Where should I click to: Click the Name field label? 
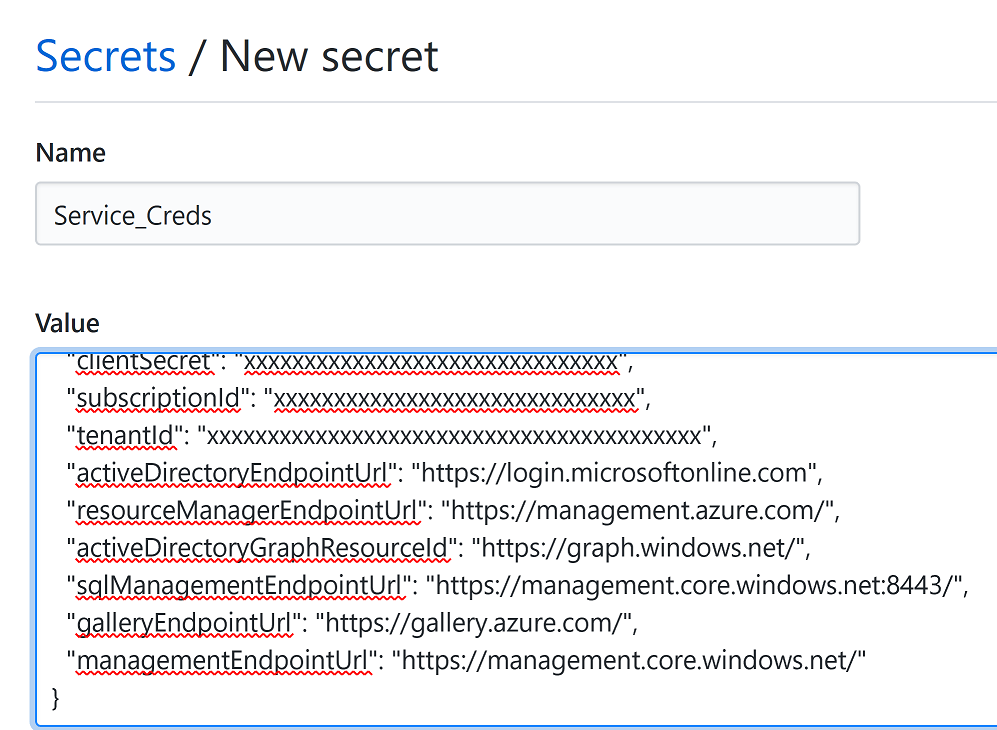pyautogui.click(x=71, y=153)
